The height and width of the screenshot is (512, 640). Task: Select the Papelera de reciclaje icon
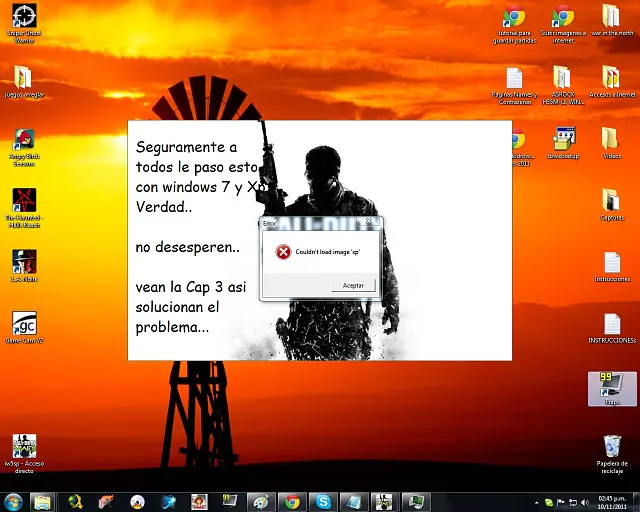click(x=612, y=454)
